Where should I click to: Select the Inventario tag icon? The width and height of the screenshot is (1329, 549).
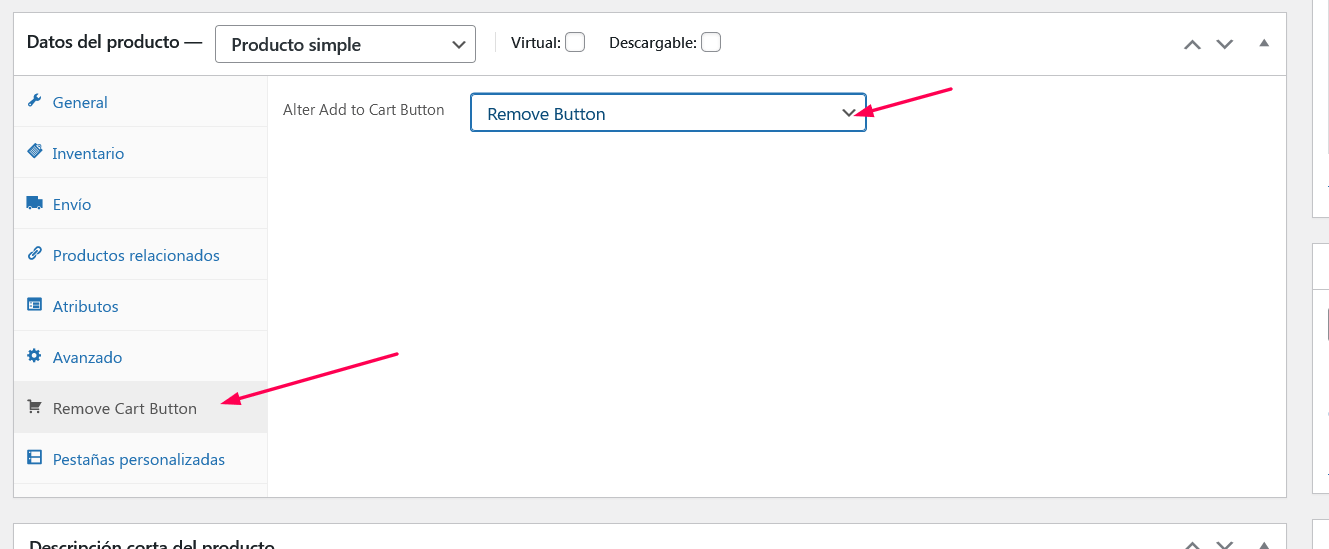34,152
